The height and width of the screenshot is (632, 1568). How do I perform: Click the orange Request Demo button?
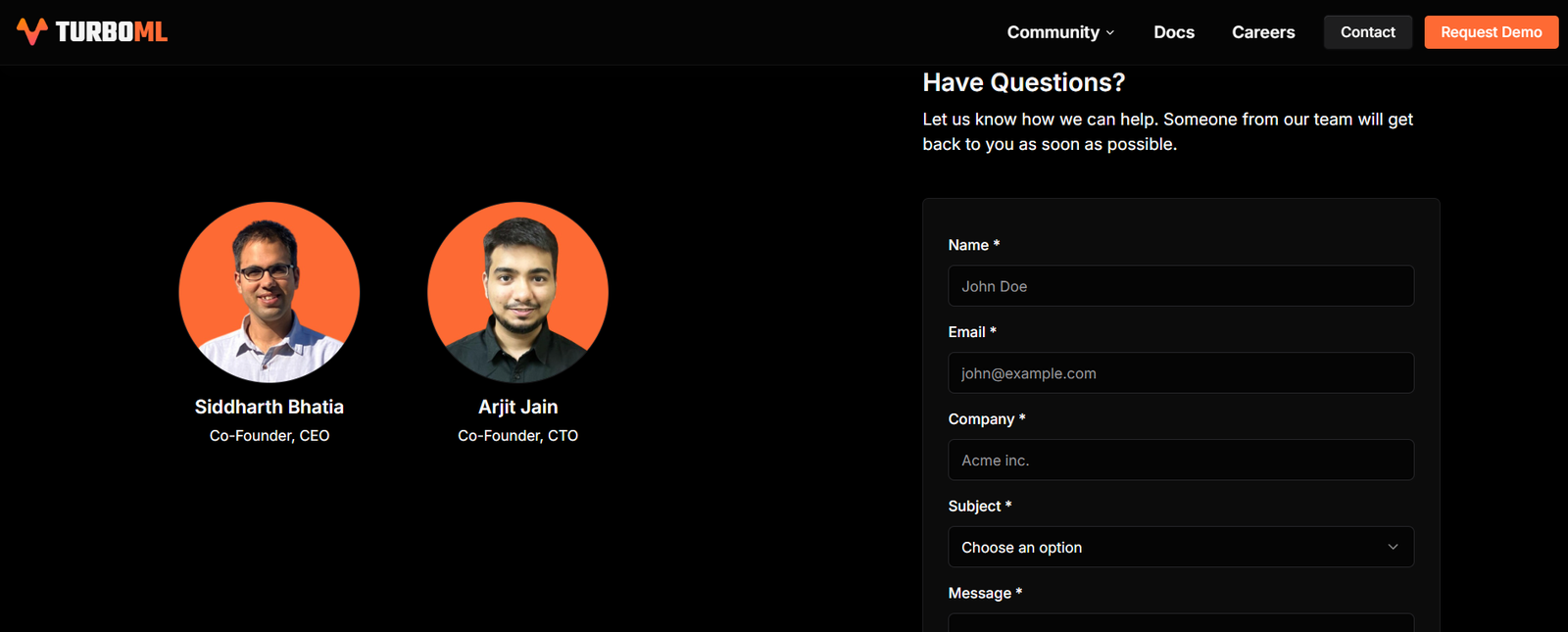pyautogui.click(x=1492, y=32)
